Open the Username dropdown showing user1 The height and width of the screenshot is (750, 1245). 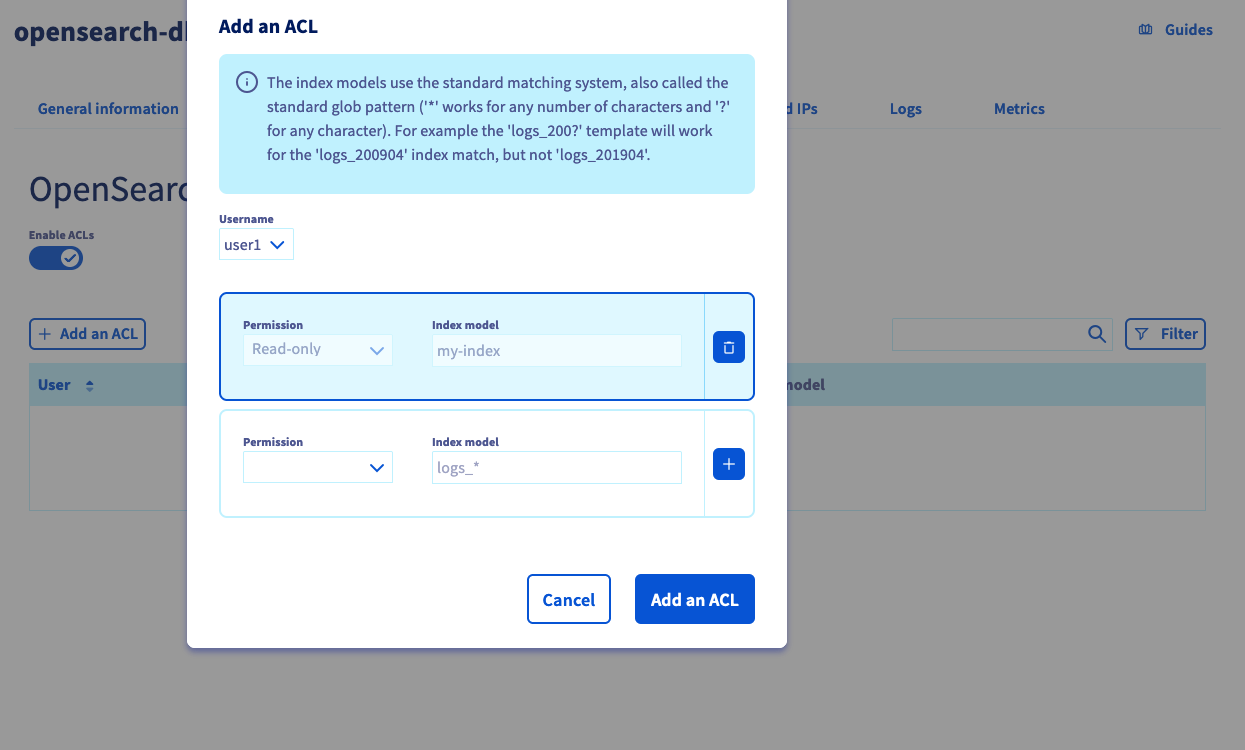(256, 244)
